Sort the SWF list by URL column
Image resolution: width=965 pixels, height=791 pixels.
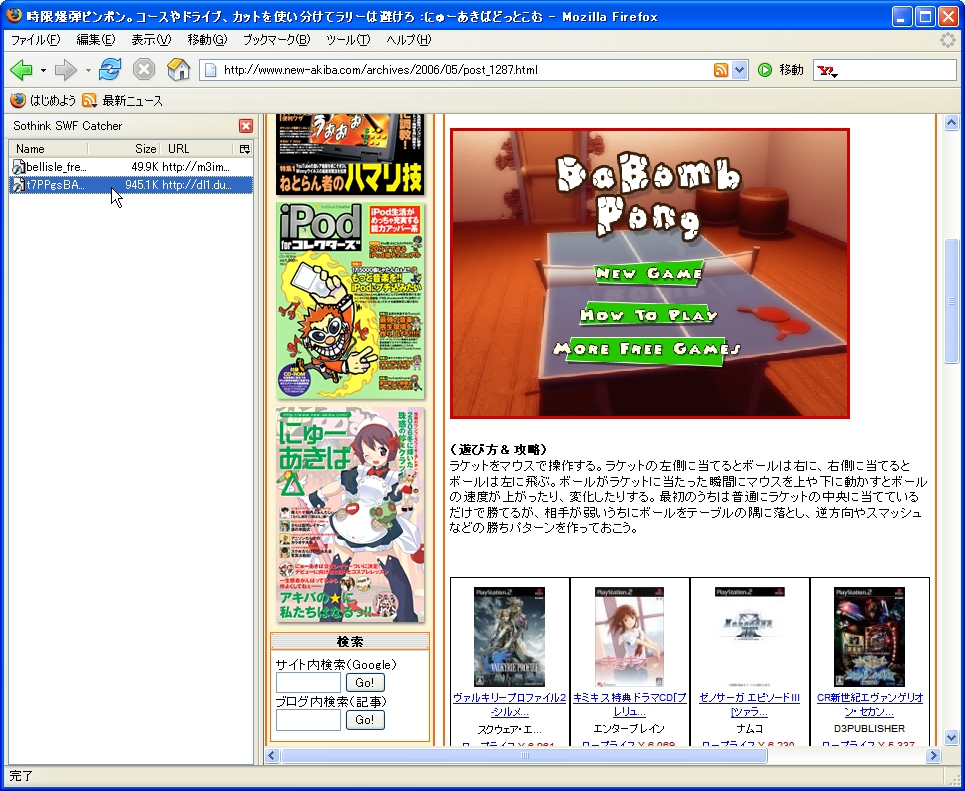197,149
